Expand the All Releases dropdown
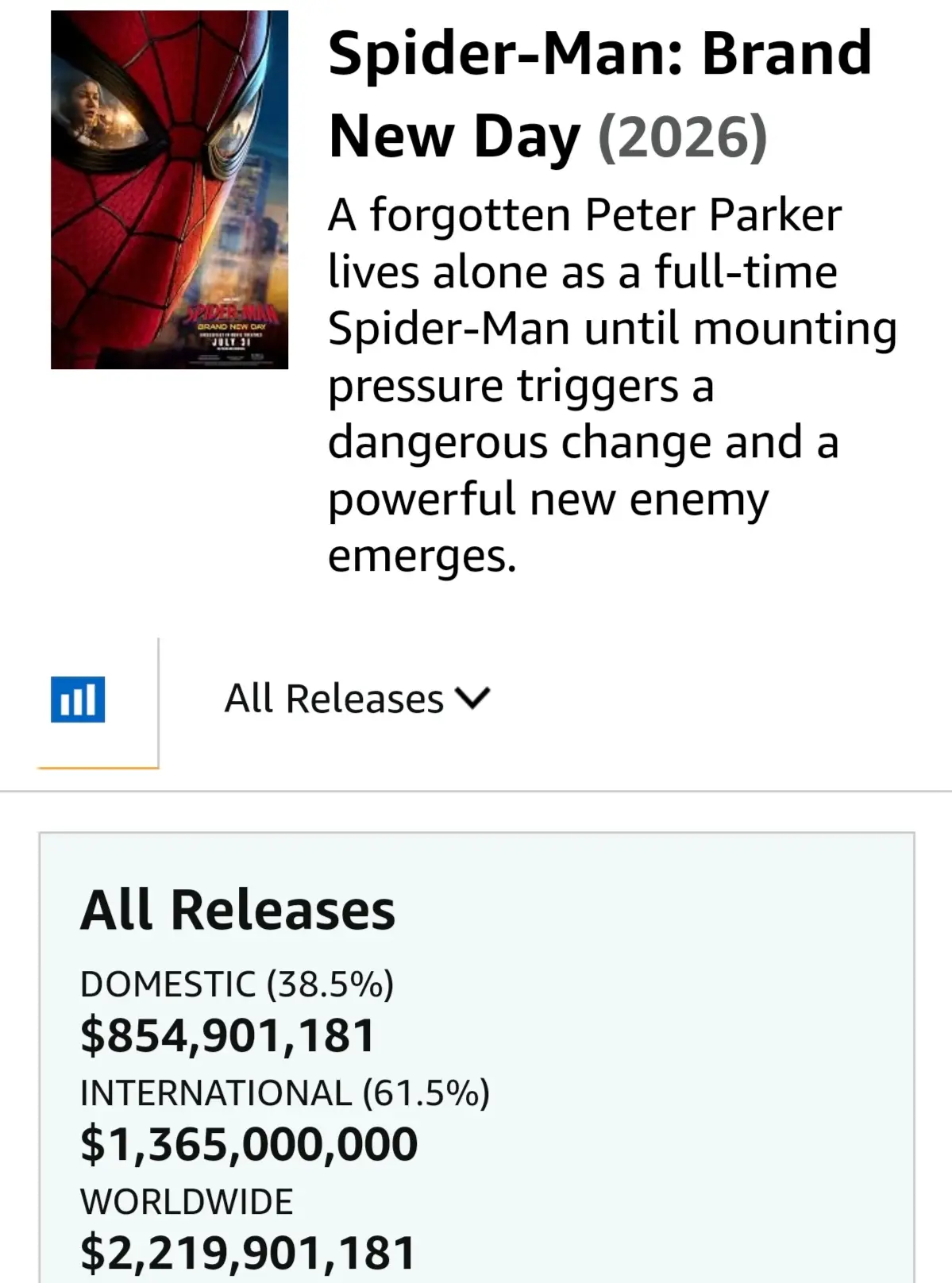952x1283 pixels. pyautogui.click(x=357, y=699)
